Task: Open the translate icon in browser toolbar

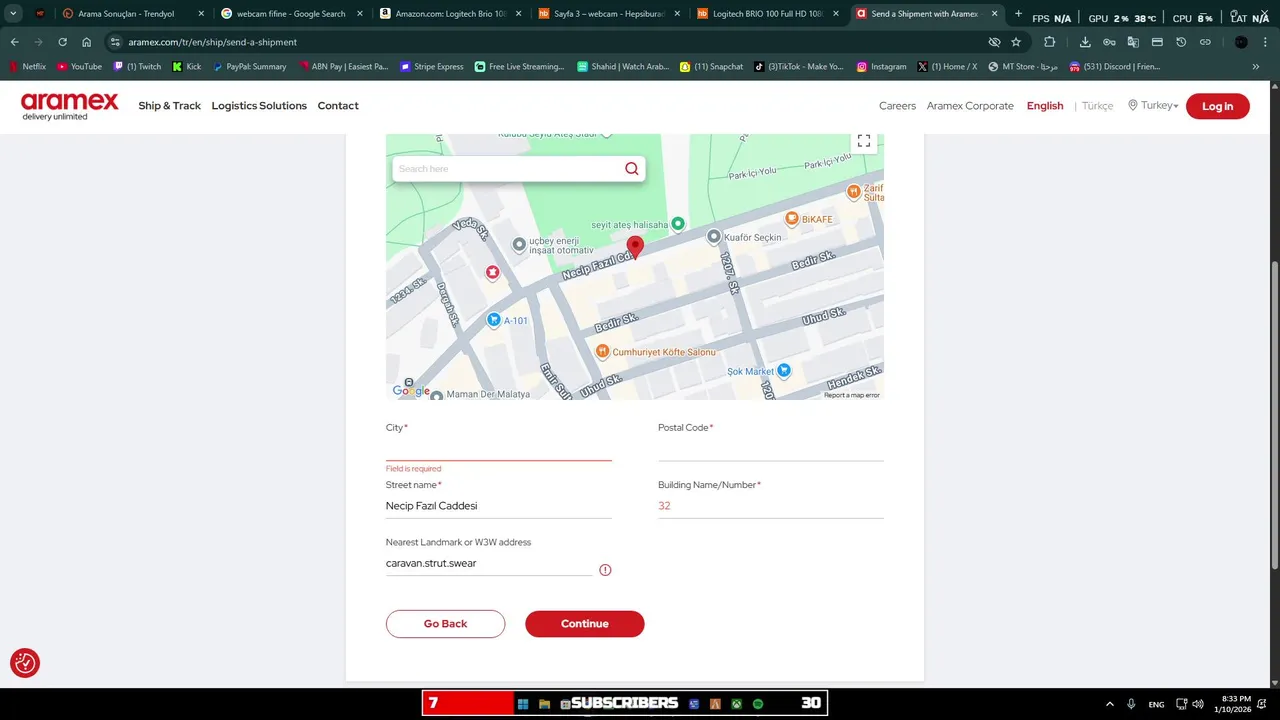Action: (1133, 42)
